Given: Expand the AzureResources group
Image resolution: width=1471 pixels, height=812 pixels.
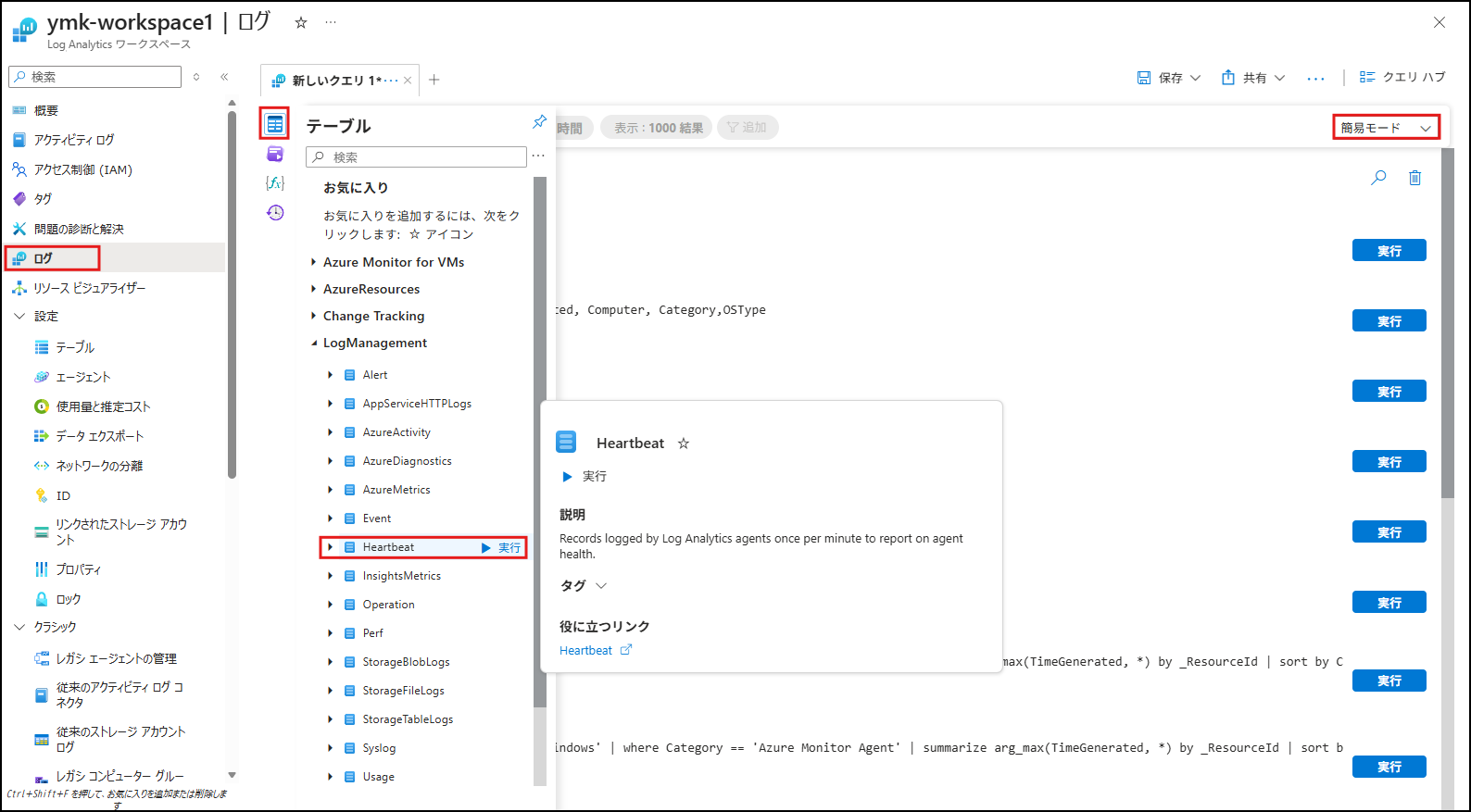Looking at the screenshot, I should pyautogui.click(x=313, y=289).
